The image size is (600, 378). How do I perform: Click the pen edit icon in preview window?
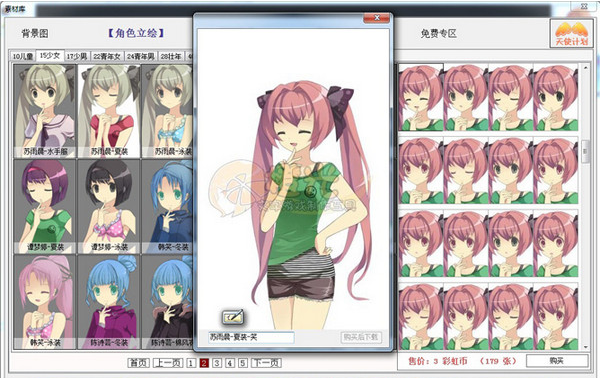tap(233, 317)
